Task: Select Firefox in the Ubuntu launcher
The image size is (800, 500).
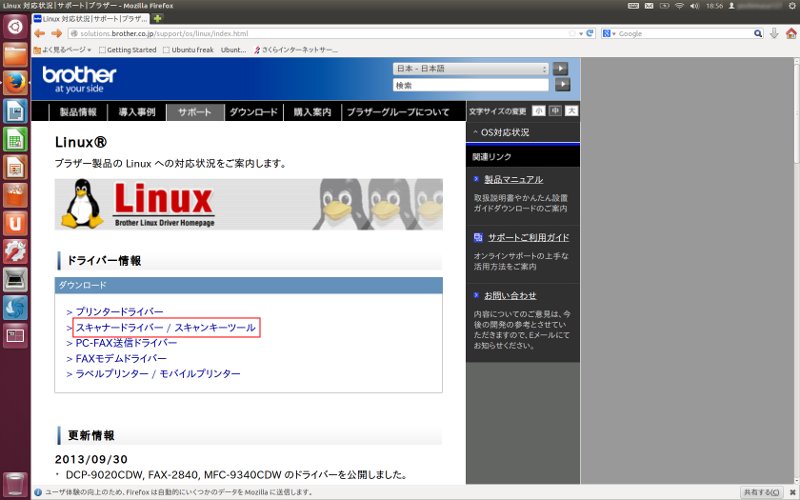Action: pyautogui.click(x=15, y=83)
